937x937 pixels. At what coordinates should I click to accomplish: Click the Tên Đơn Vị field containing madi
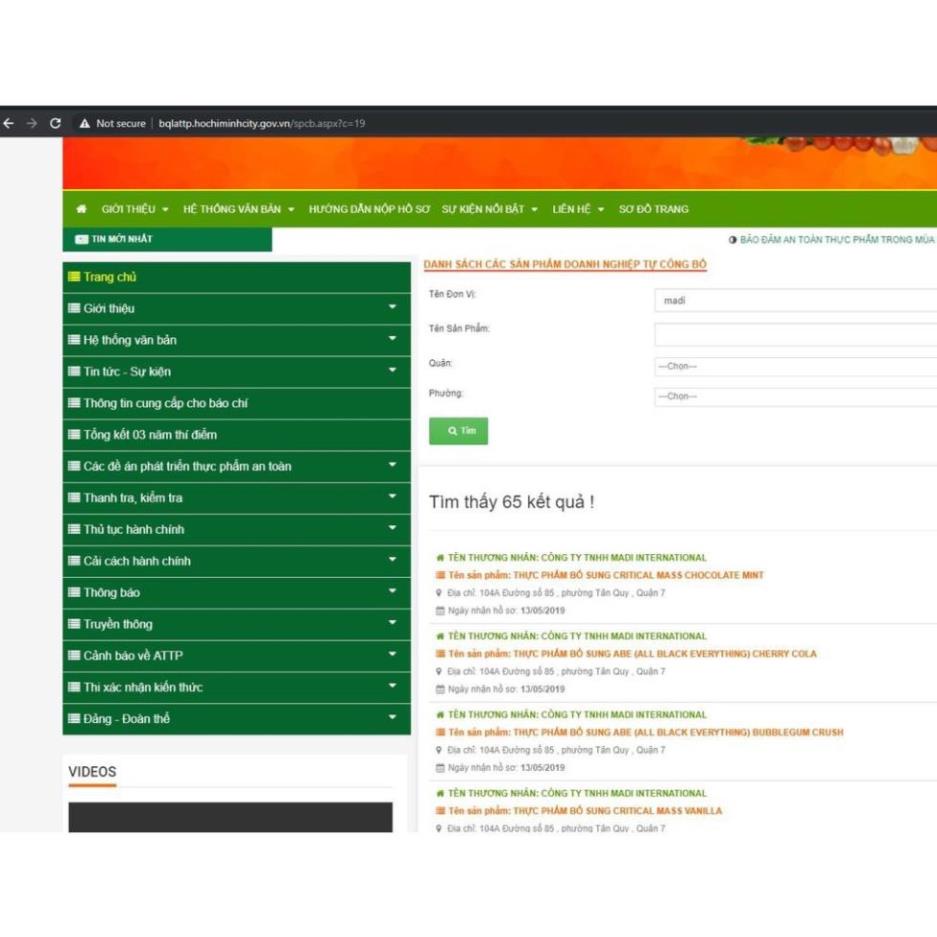point(795,300)
